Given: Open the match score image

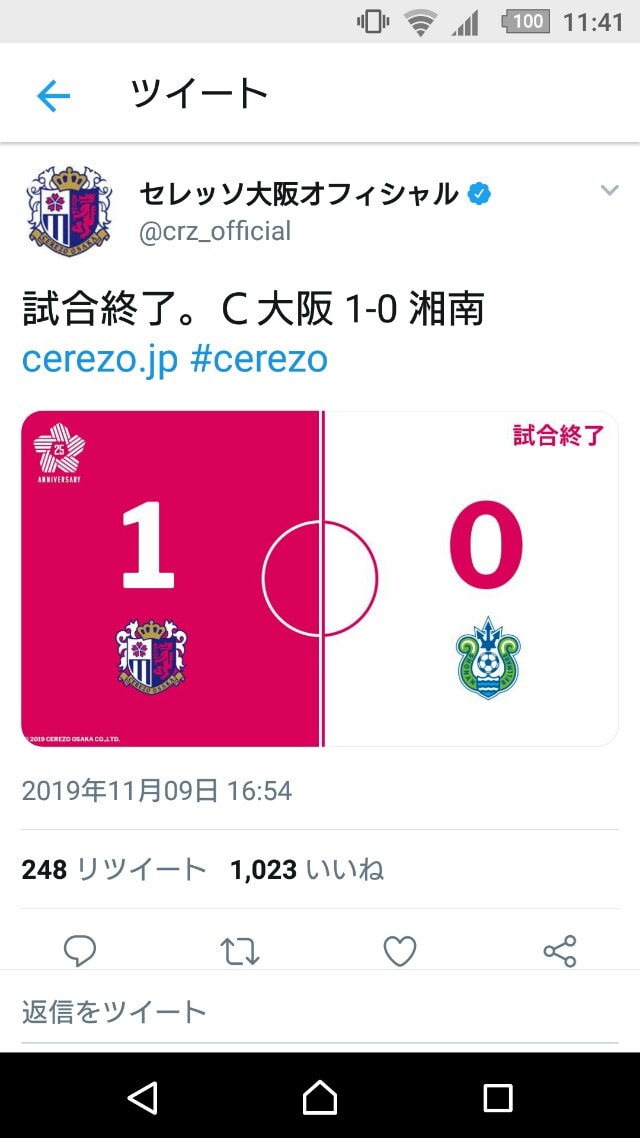Looking at the screenshot, I should click(320, 578).
